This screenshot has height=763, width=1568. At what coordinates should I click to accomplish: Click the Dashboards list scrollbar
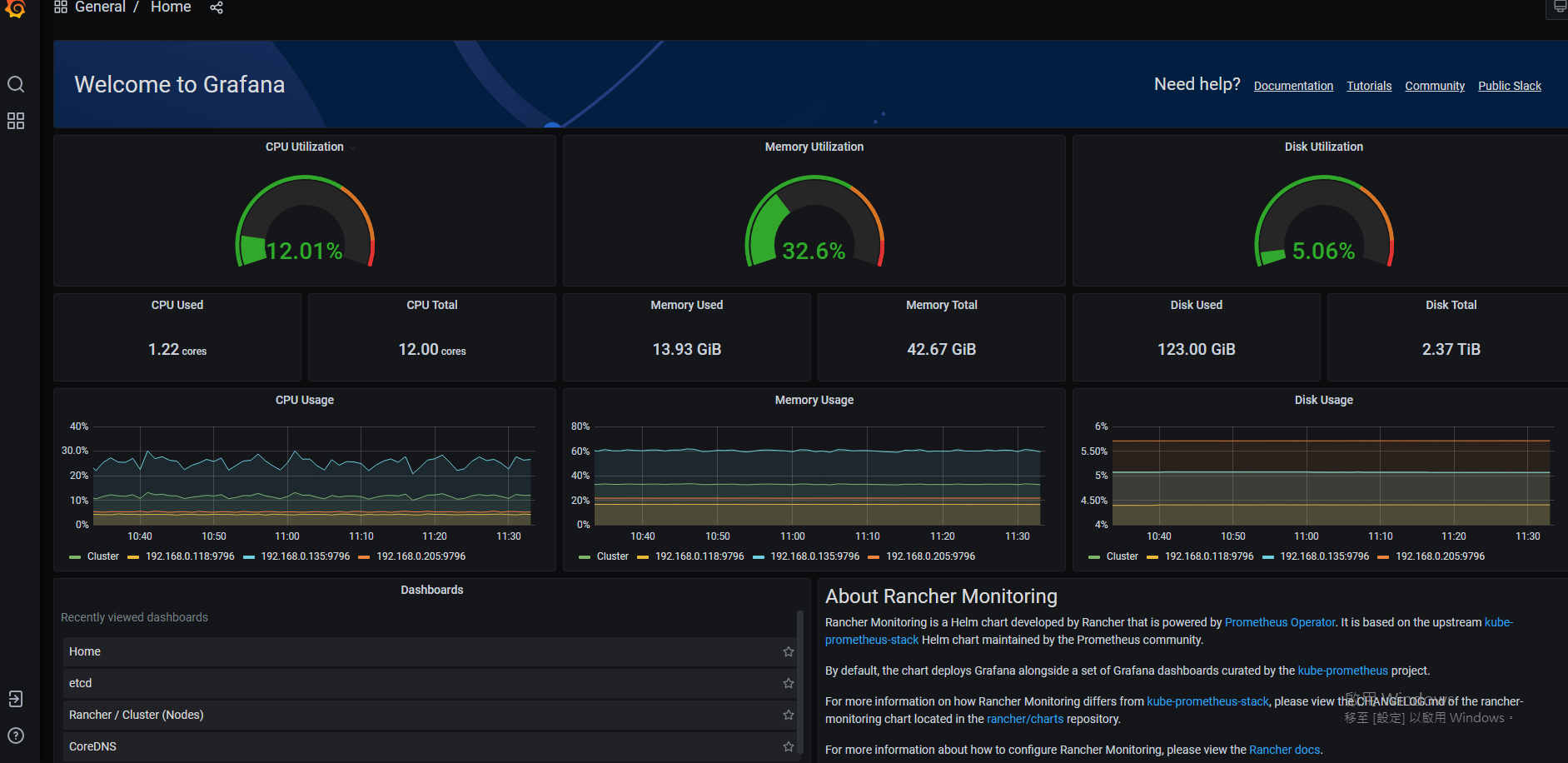(x=800, y=683)
